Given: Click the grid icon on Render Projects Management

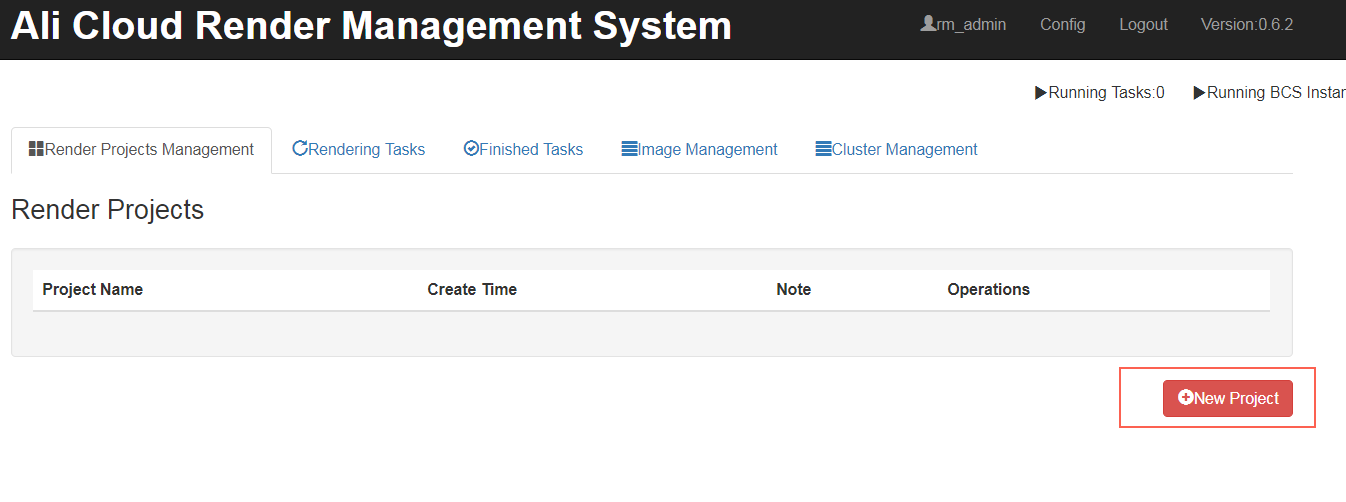Looking at the screenshot, I should click(x=36, y=149).
